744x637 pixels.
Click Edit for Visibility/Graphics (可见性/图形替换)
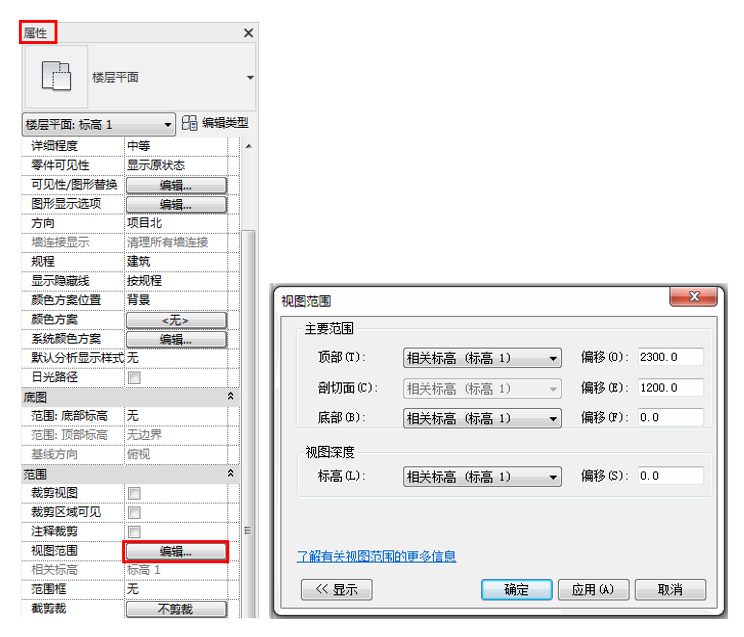[x=176, y=185]
